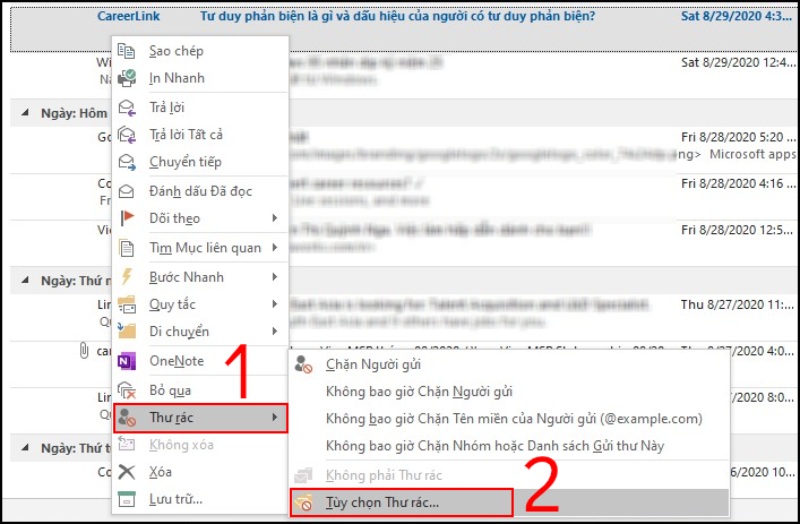Image resolution: width=800 pixels, height=524 pixels.
Task: Expand the Dõi theo submenu arrow
Action: tap(274, 218)
